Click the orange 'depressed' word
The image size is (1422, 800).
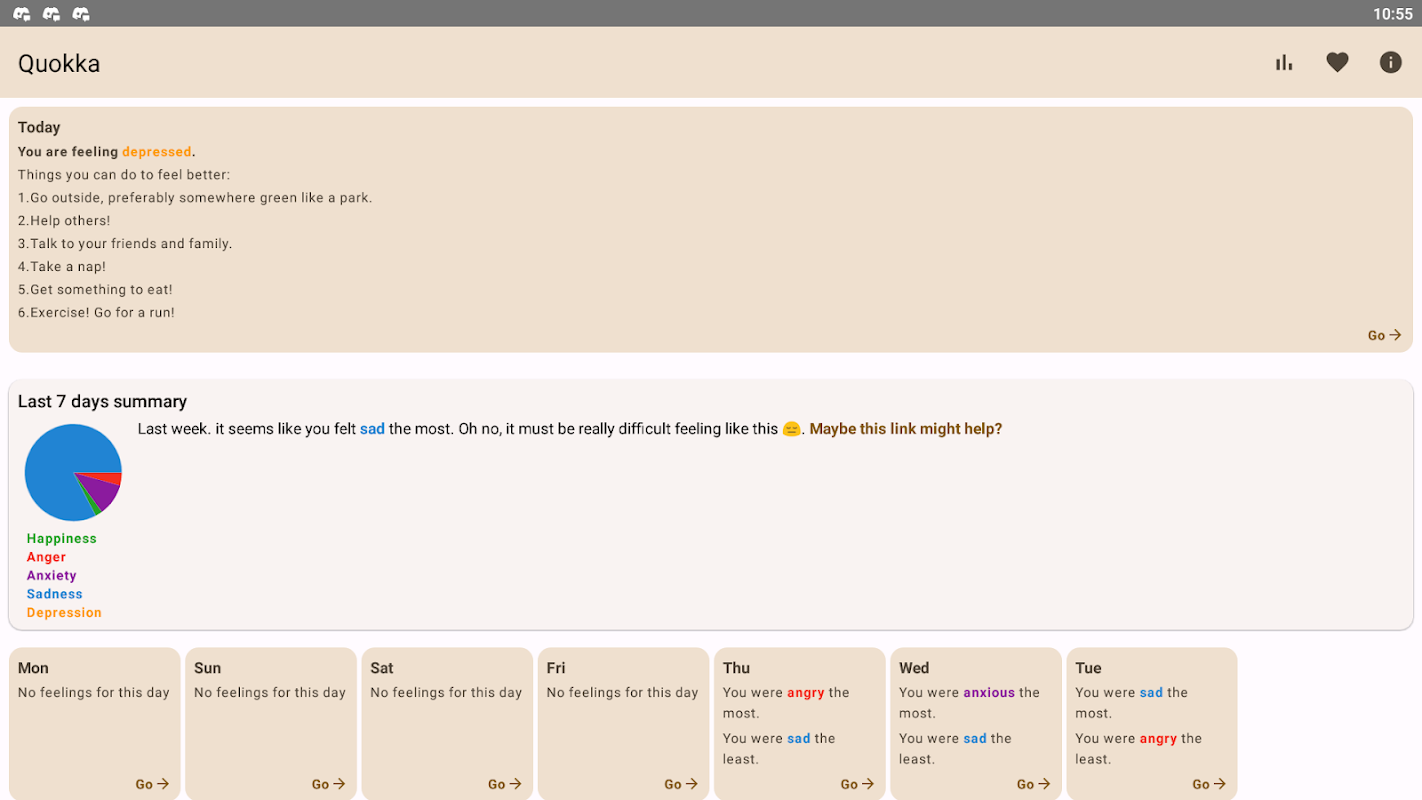pos(156,152)
